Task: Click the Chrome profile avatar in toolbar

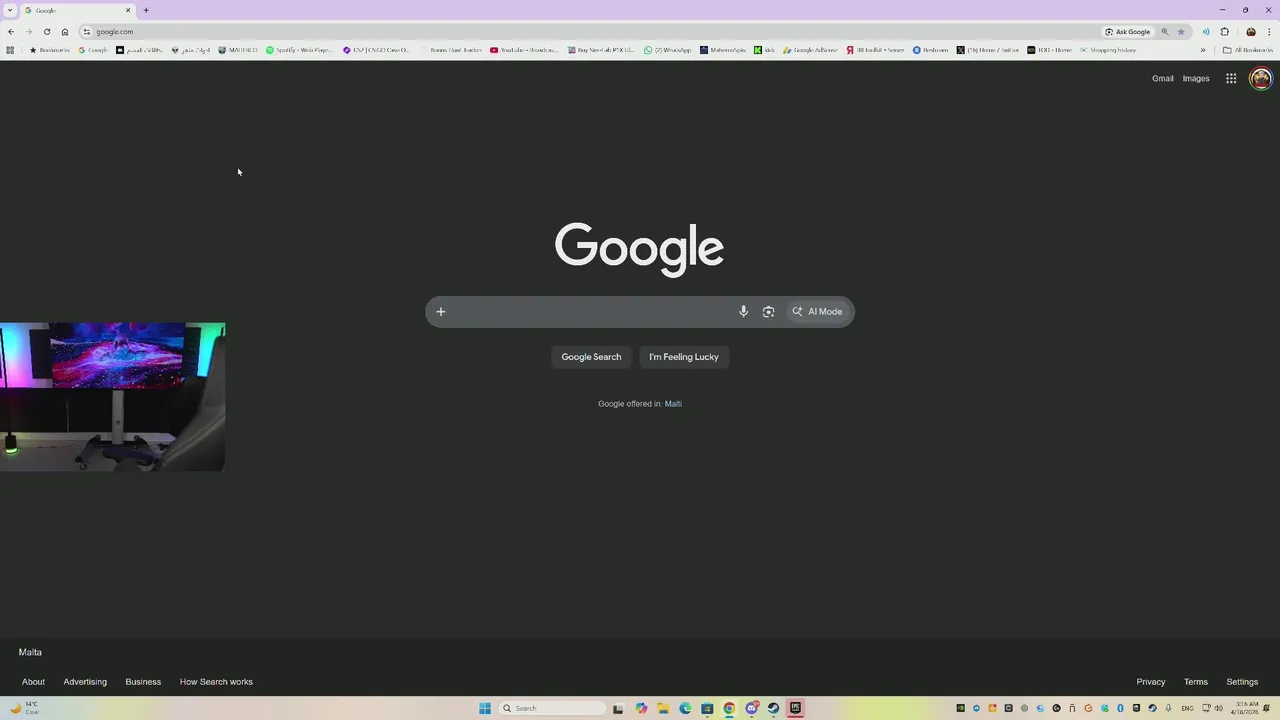Action: click(x=1251, y=32)
